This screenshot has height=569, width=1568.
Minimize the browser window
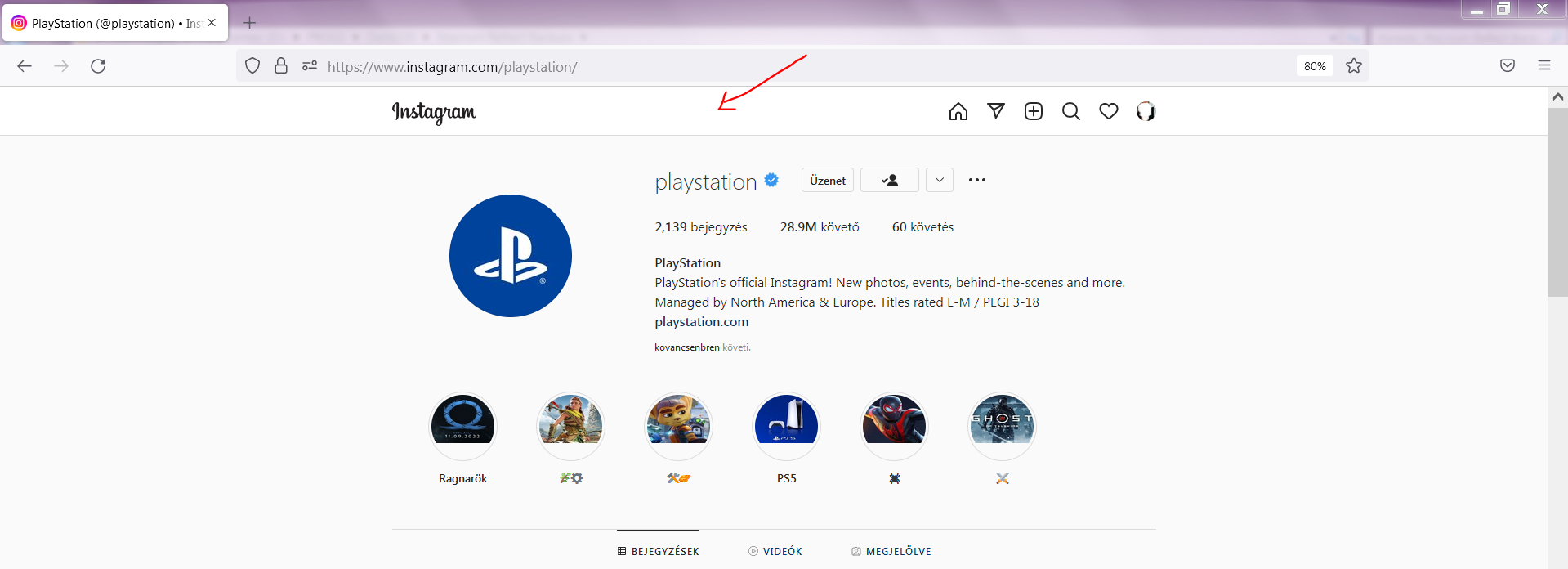click(1476, 10)
